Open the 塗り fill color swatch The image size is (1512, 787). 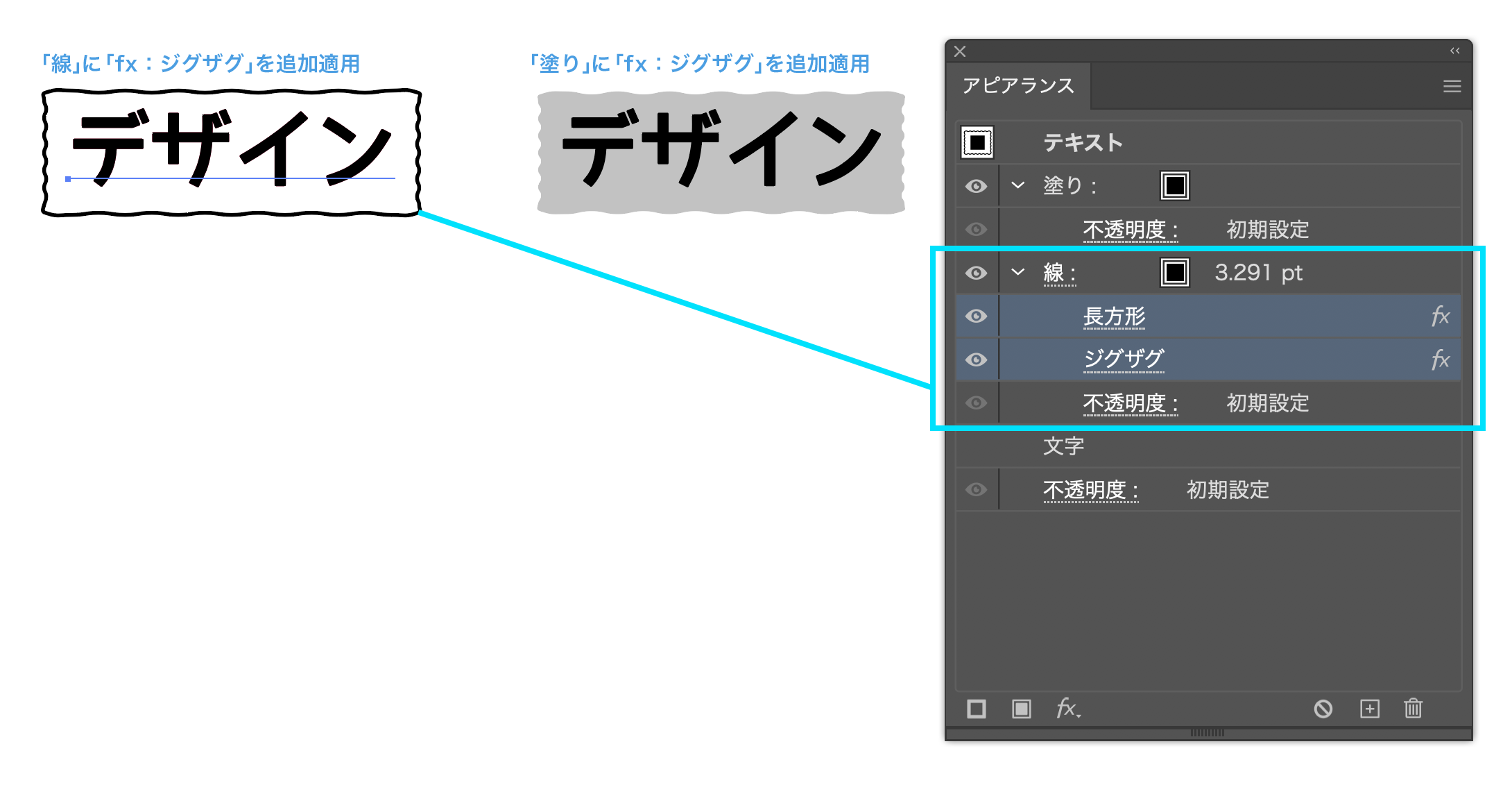click(1175, 185)
